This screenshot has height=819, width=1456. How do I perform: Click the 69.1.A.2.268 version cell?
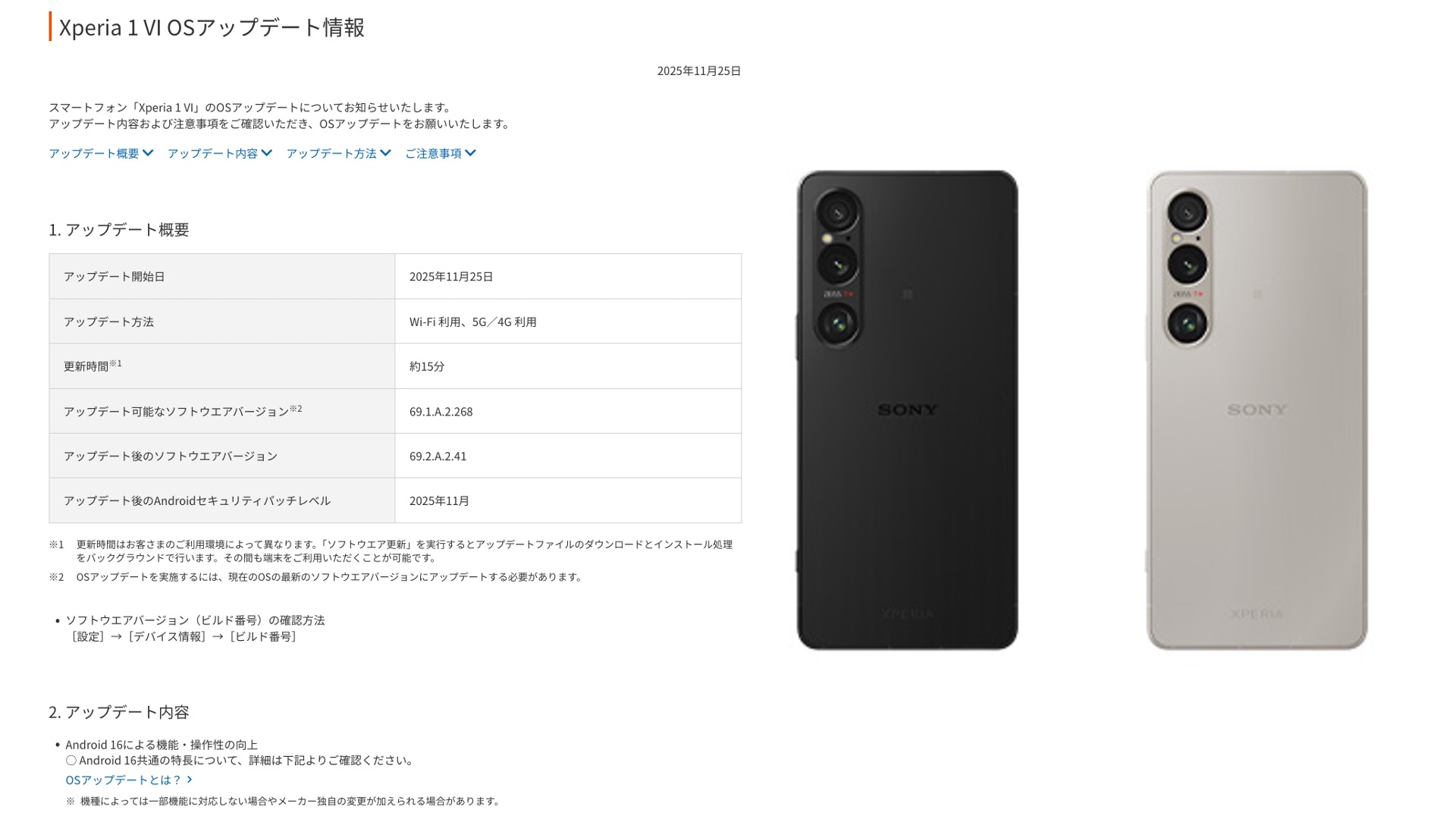click(x=568, y=411)
